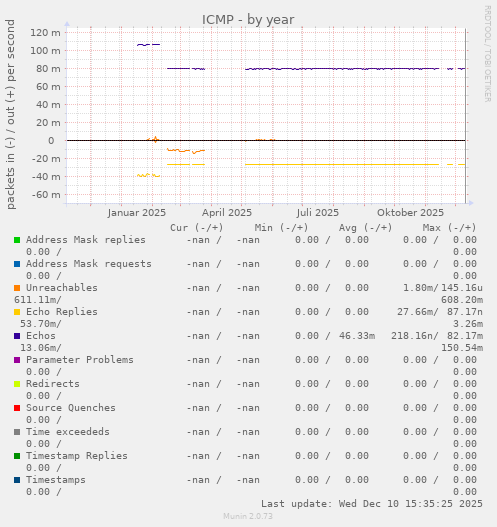Click the '120 m' y-axis value
The height and width of the screenshot is (527, 497).
(x=45, y=33)
